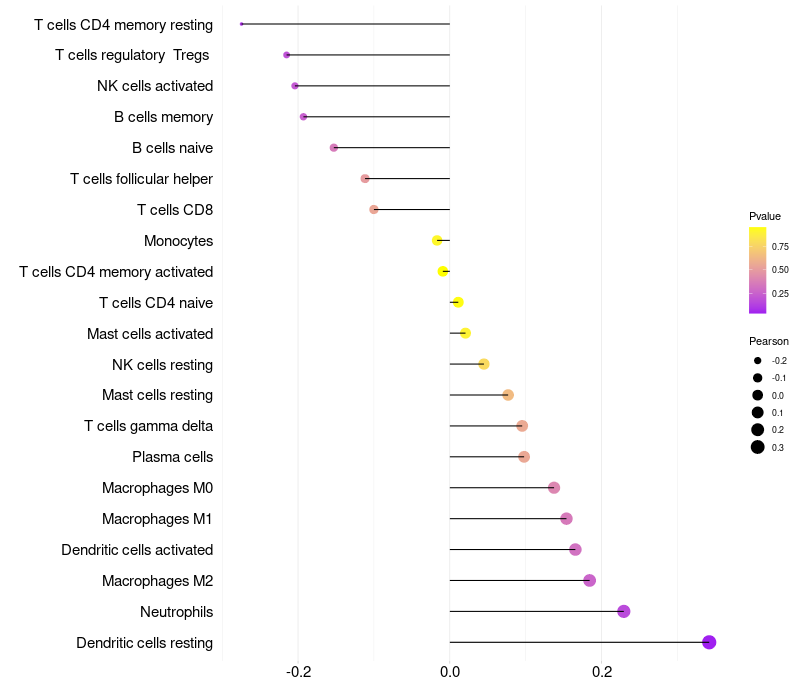This screenshot has height=700, width=800.
Task: Select the Mast cells resting data point
Action: pyautogui.click(x=508, y=395)
